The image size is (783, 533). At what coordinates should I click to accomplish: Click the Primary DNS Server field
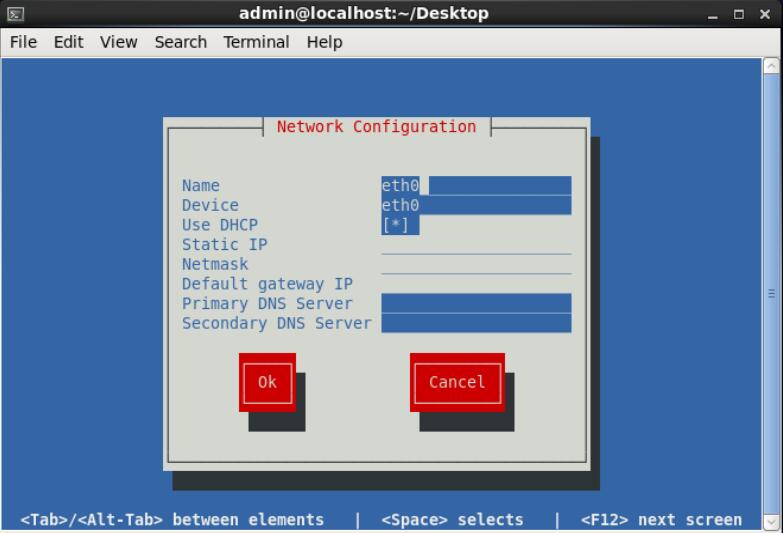[x=476, y=303]
